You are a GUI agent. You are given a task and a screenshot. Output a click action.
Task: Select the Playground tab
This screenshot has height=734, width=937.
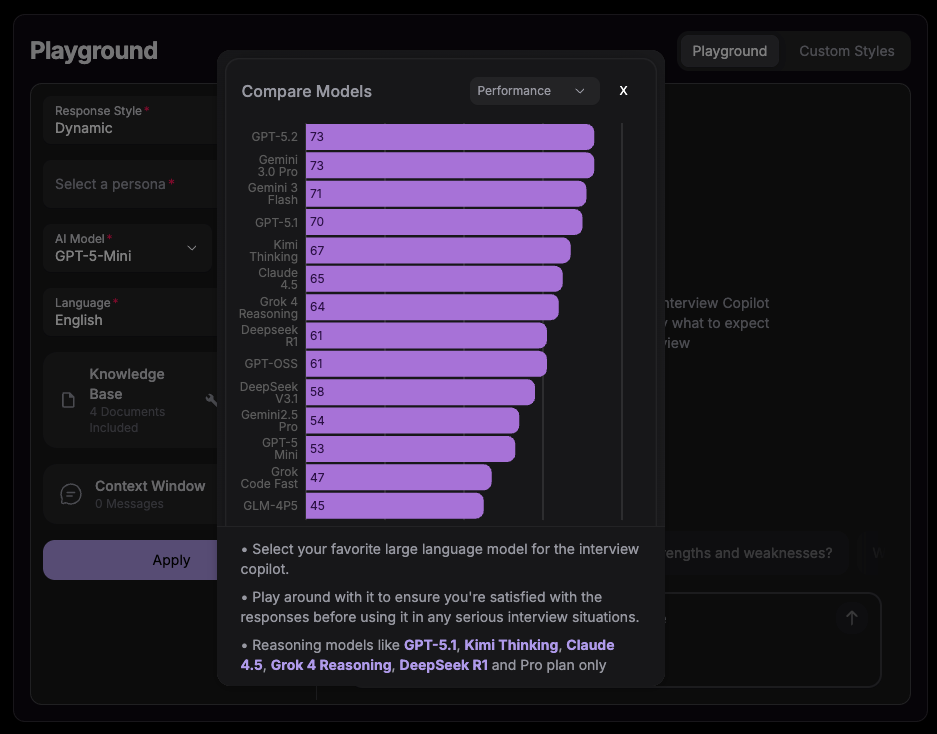pos(729,50)
